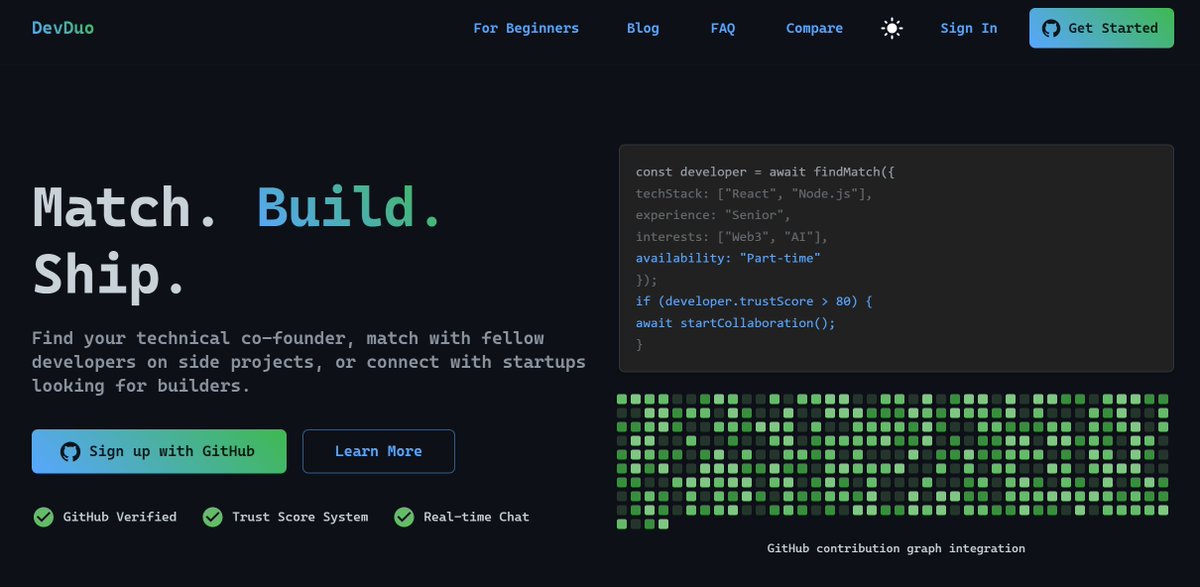Click the GitHub Verified checkmark icon
This screenshot has height=587, width=1200.
tap(43, 517)
